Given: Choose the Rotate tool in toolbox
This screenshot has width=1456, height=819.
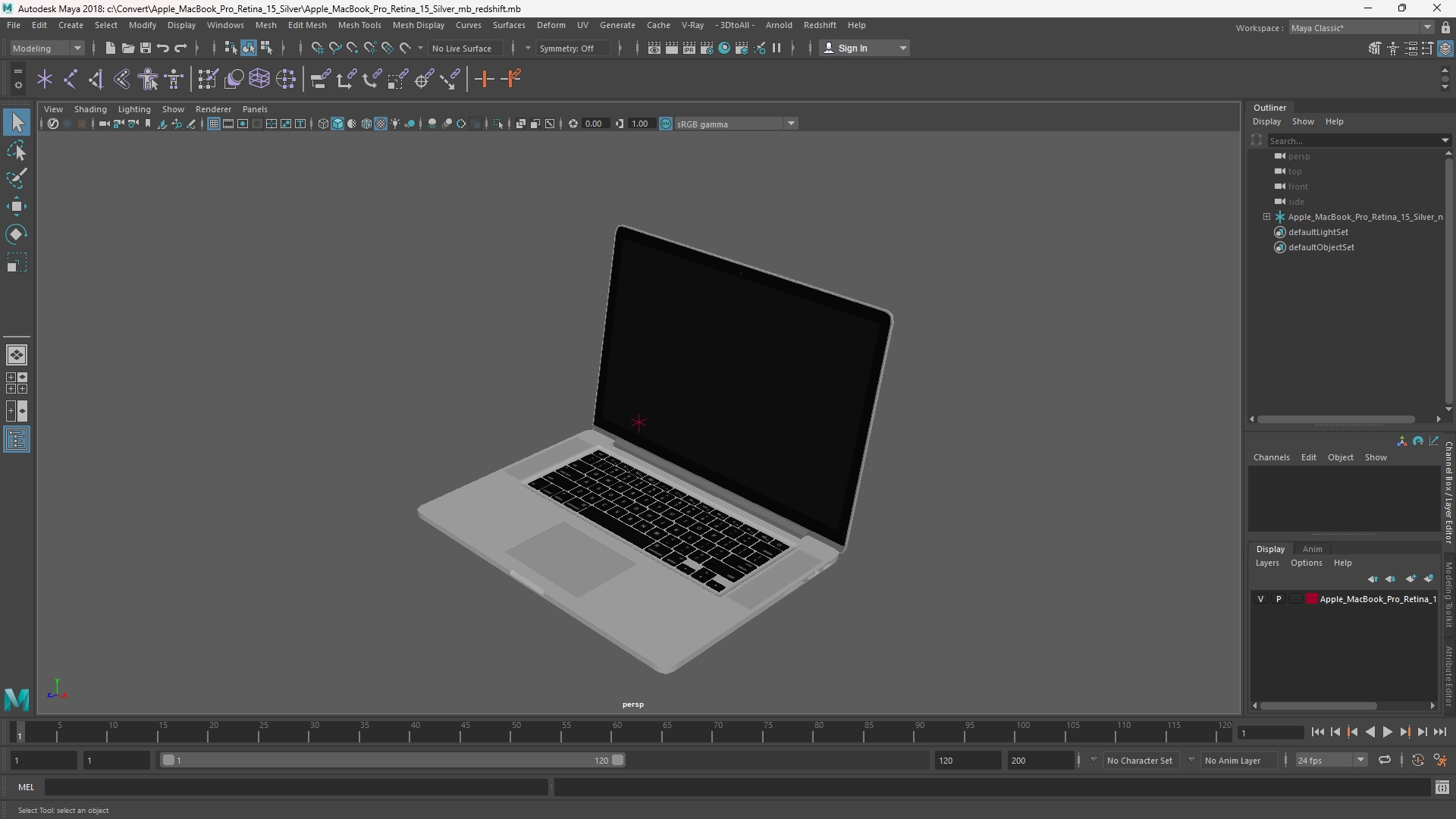Looking at the screenshot, I should point(17,234).
